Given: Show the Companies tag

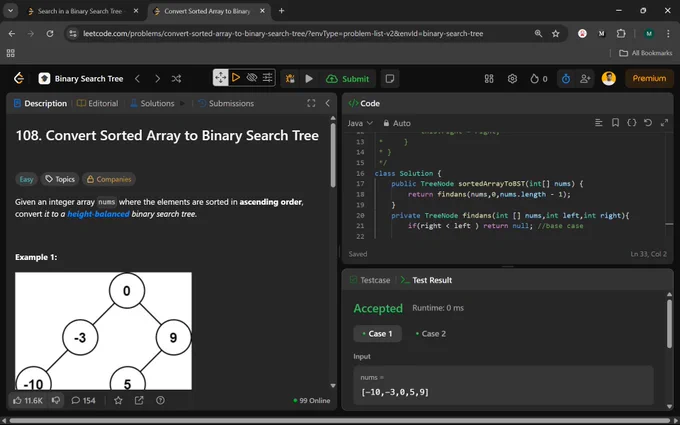Looking at the screenshot, I should tap(109, 179).
